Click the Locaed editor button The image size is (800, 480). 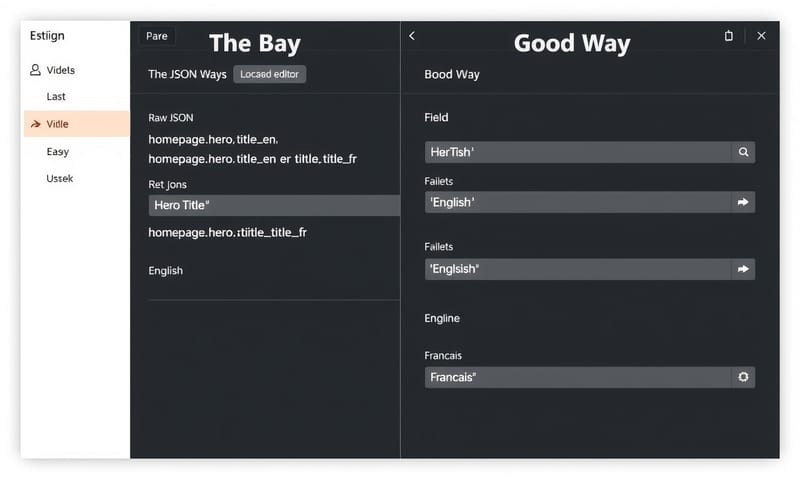270,74
